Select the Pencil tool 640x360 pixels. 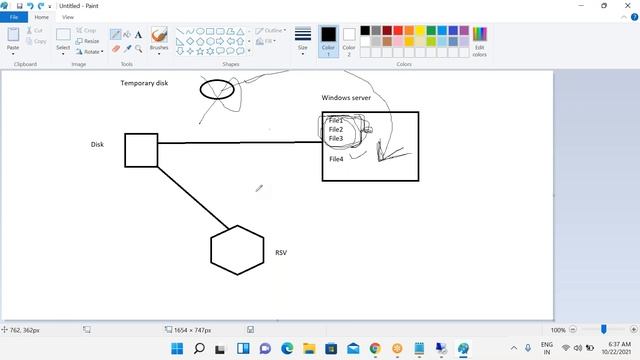116,35
